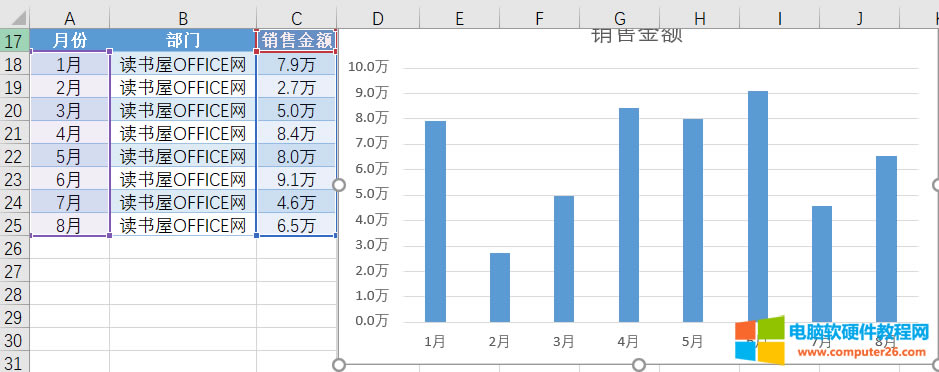Image resolution: width=939 pixels, height=372 pixels.
Task: Click chart's bottom-left corner handle
Action: 338,365
